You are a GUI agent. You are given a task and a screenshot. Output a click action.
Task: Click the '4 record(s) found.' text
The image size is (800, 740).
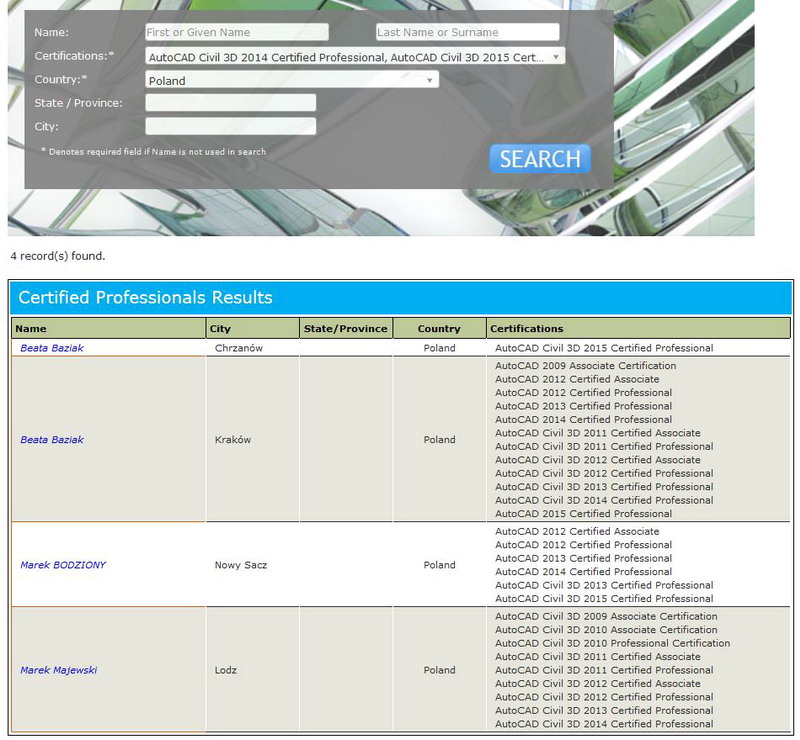(58, 256)
